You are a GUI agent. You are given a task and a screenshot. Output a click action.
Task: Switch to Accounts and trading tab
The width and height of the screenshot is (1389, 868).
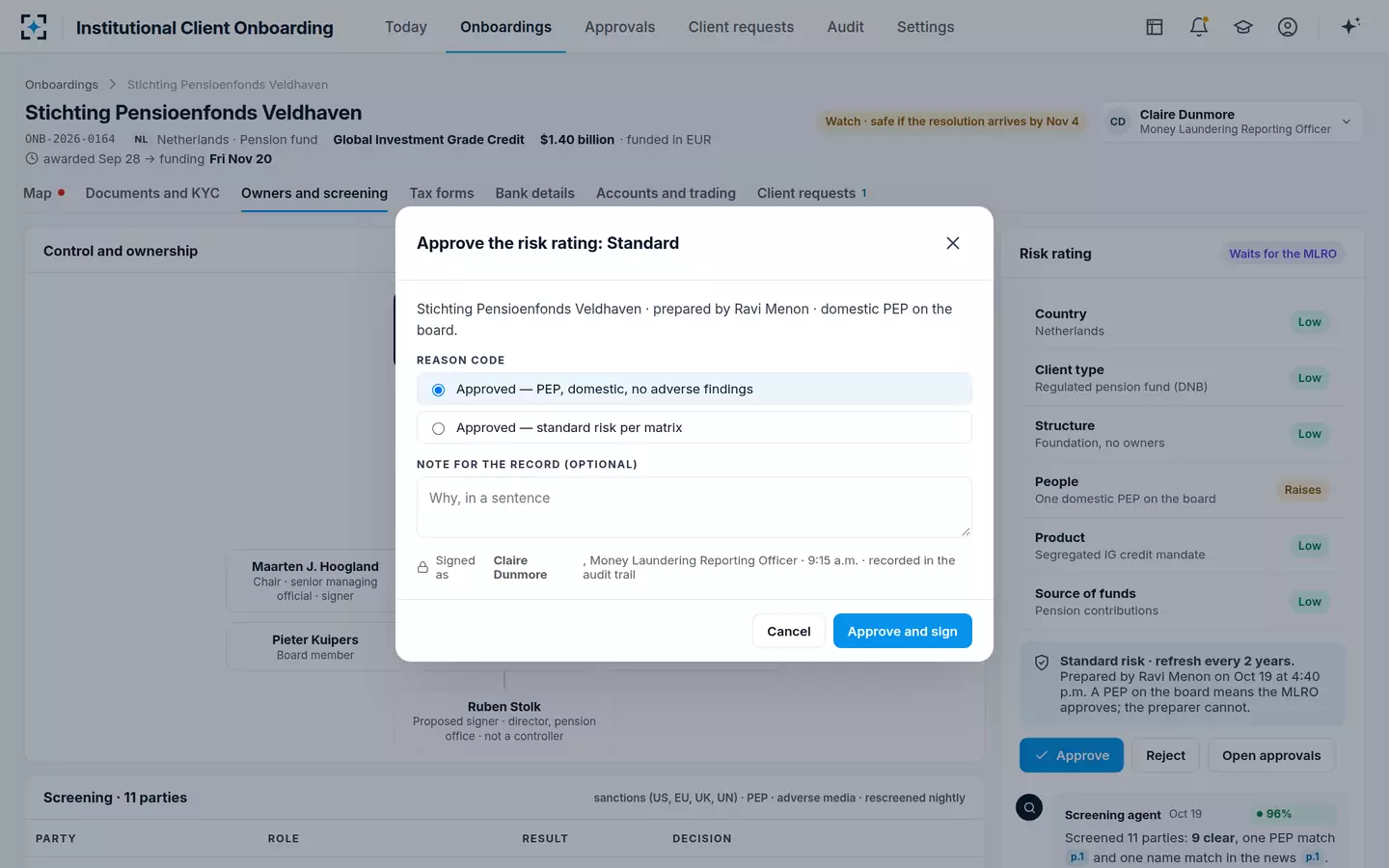[666, 193]
